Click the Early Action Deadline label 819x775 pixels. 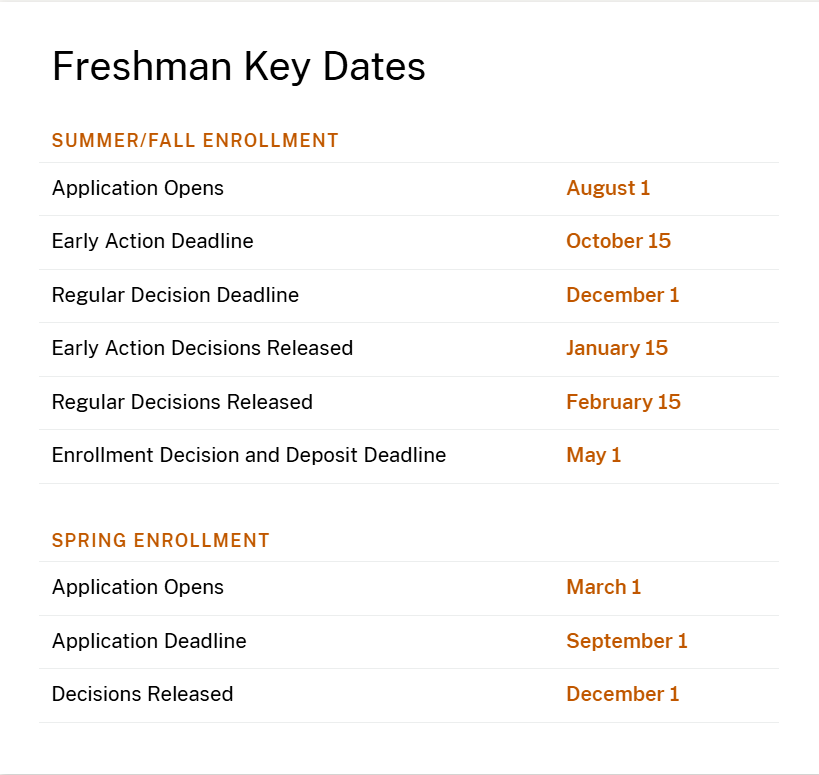coord(153,241)
